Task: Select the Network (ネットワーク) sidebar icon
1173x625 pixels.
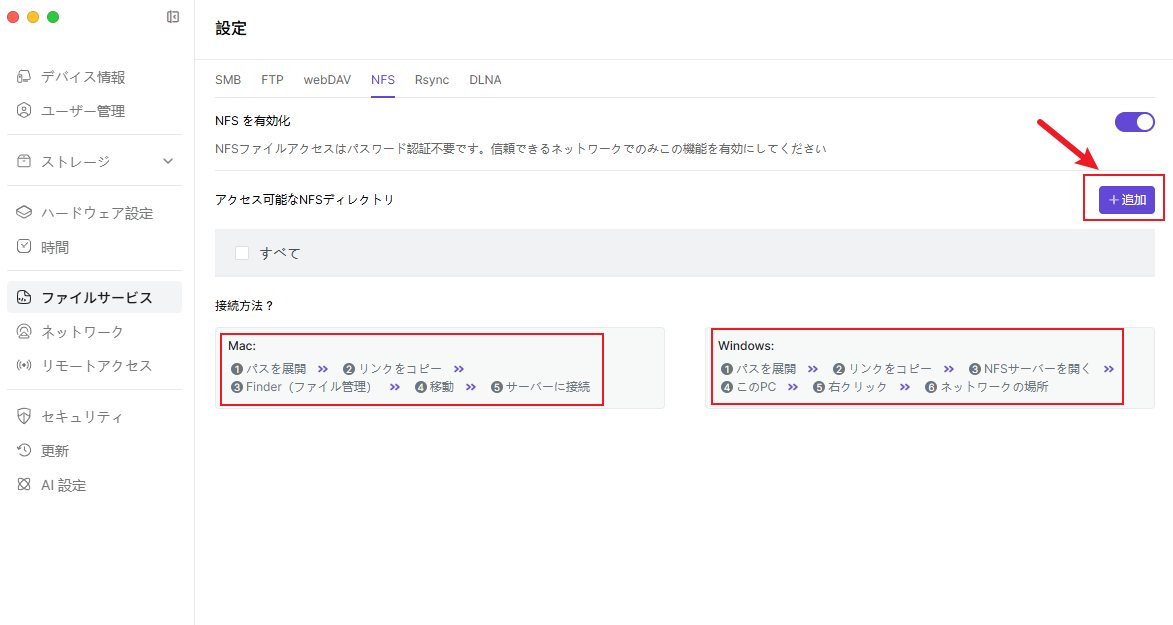Action: coord(25,332)
